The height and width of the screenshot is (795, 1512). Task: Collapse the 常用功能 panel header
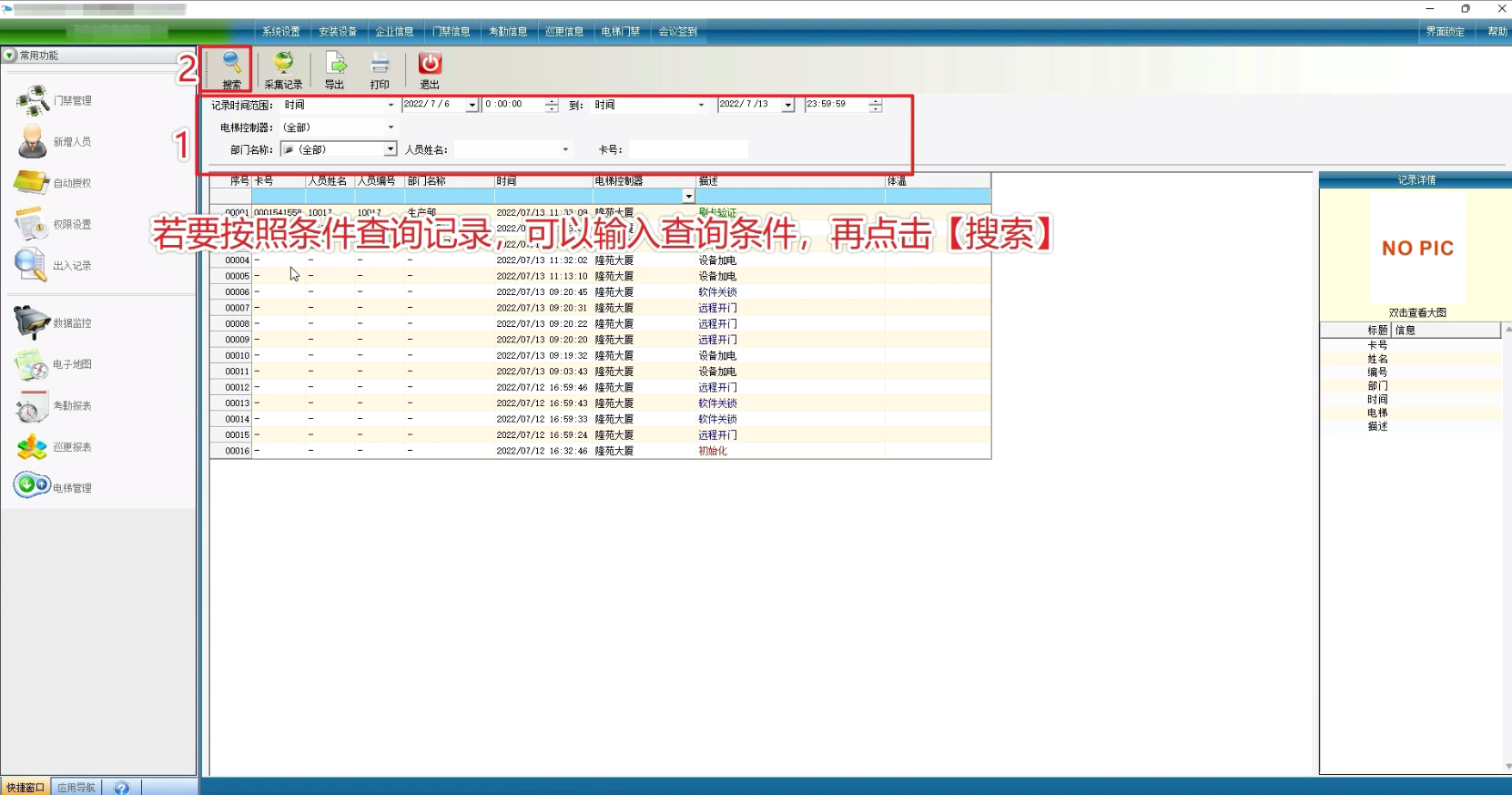(10, 56)
